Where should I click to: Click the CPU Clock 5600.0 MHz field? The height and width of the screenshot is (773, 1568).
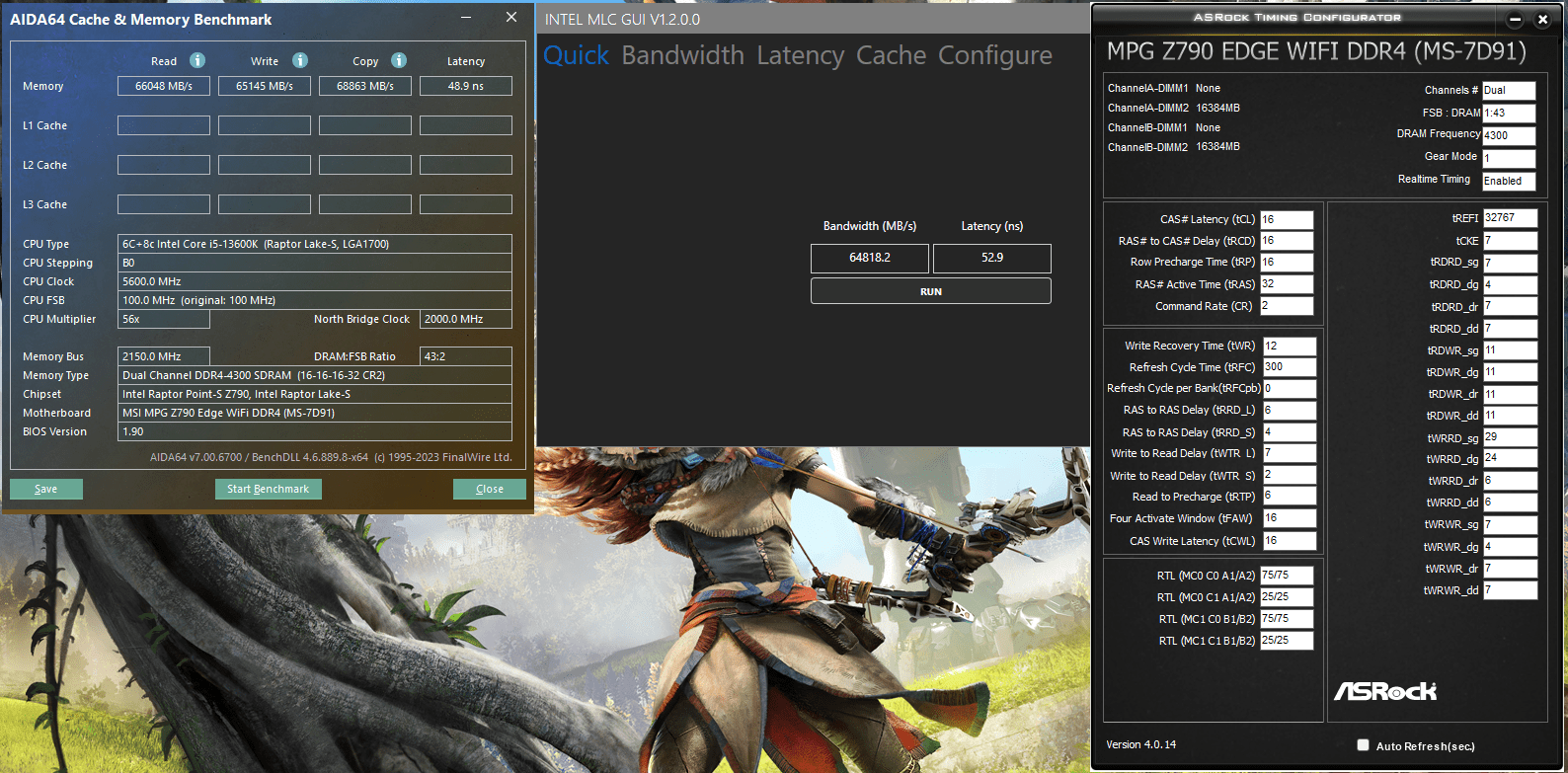tap(315, 281)
